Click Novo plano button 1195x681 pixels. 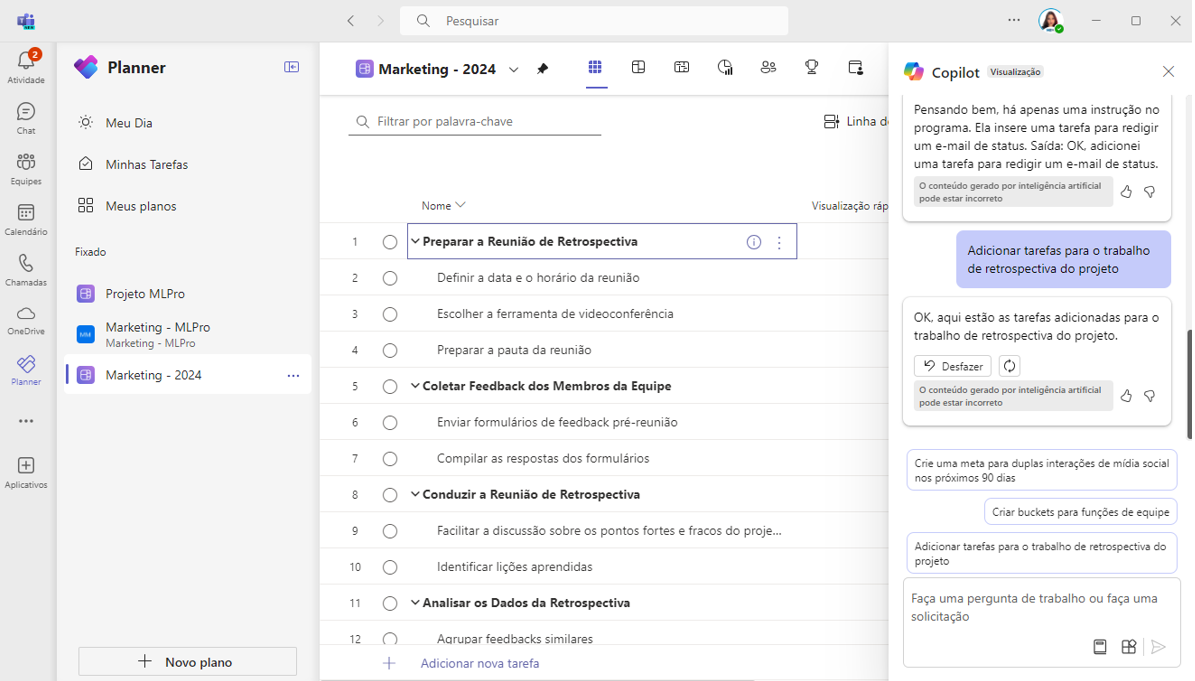tap(187, 662)
